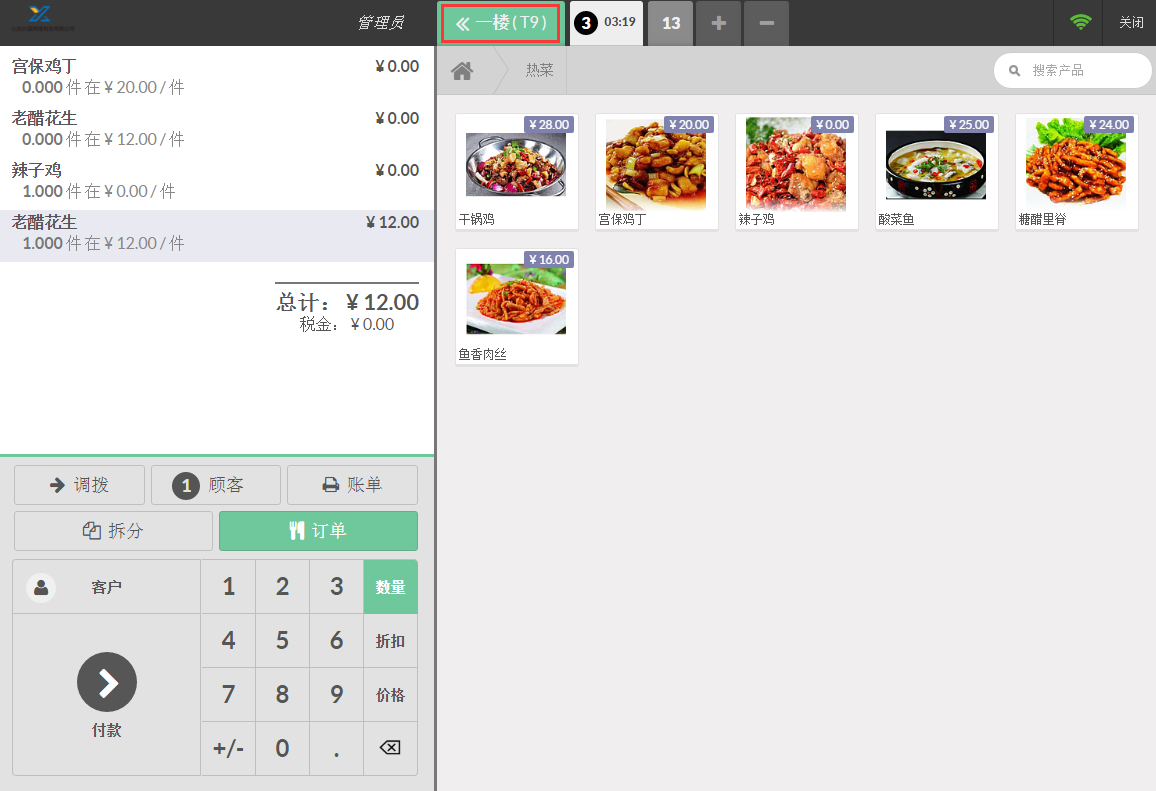Open the customer selection button
1156x791 pixels.
[x=106, y=587]
